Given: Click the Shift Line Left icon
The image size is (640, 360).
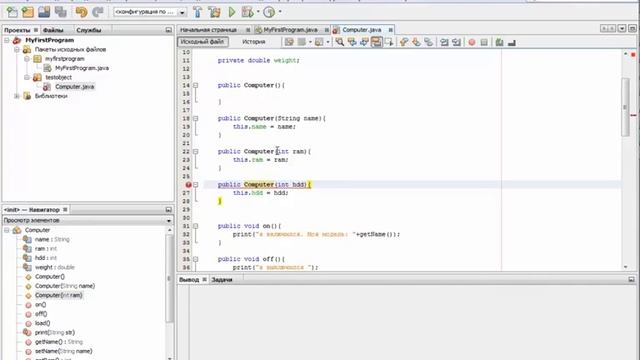Looking at the screenshot, I should [444, 42].
